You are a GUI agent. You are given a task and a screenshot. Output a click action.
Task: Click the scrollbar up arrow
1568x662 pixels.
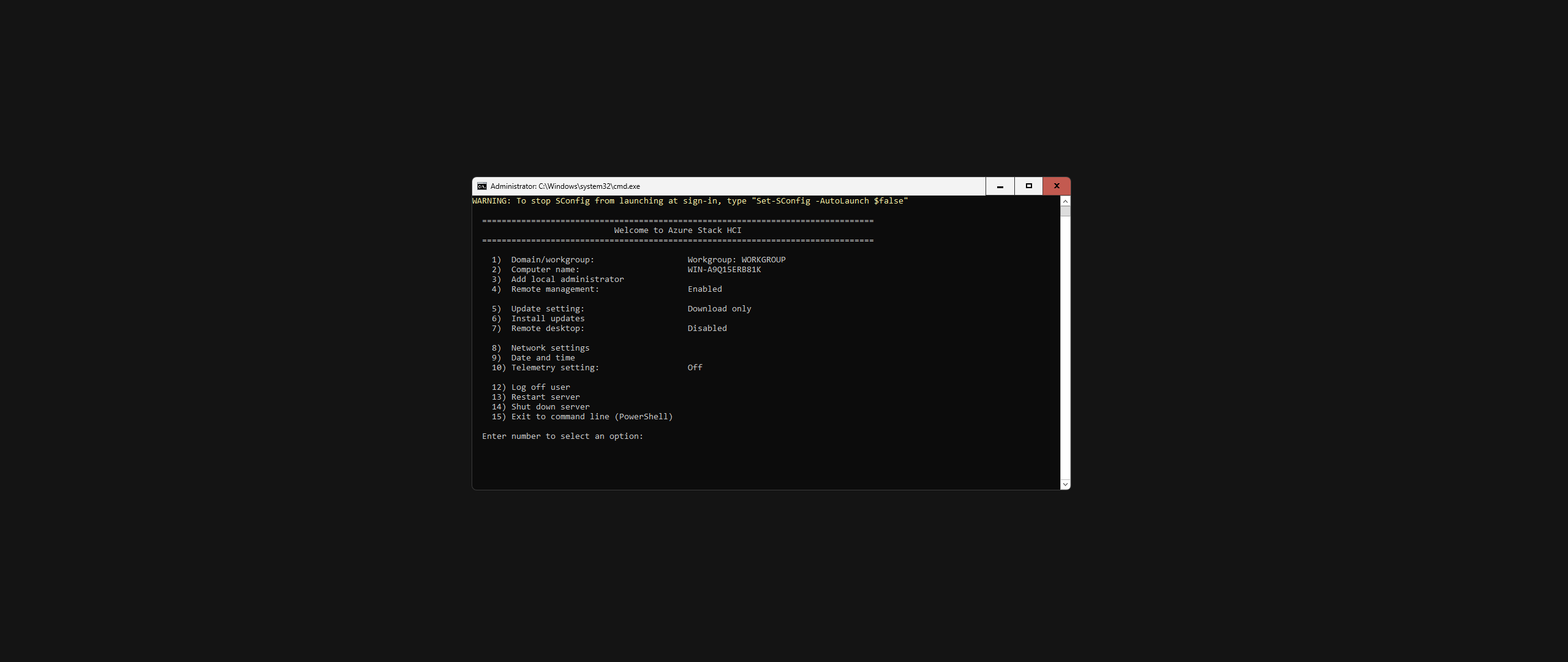1065,201
